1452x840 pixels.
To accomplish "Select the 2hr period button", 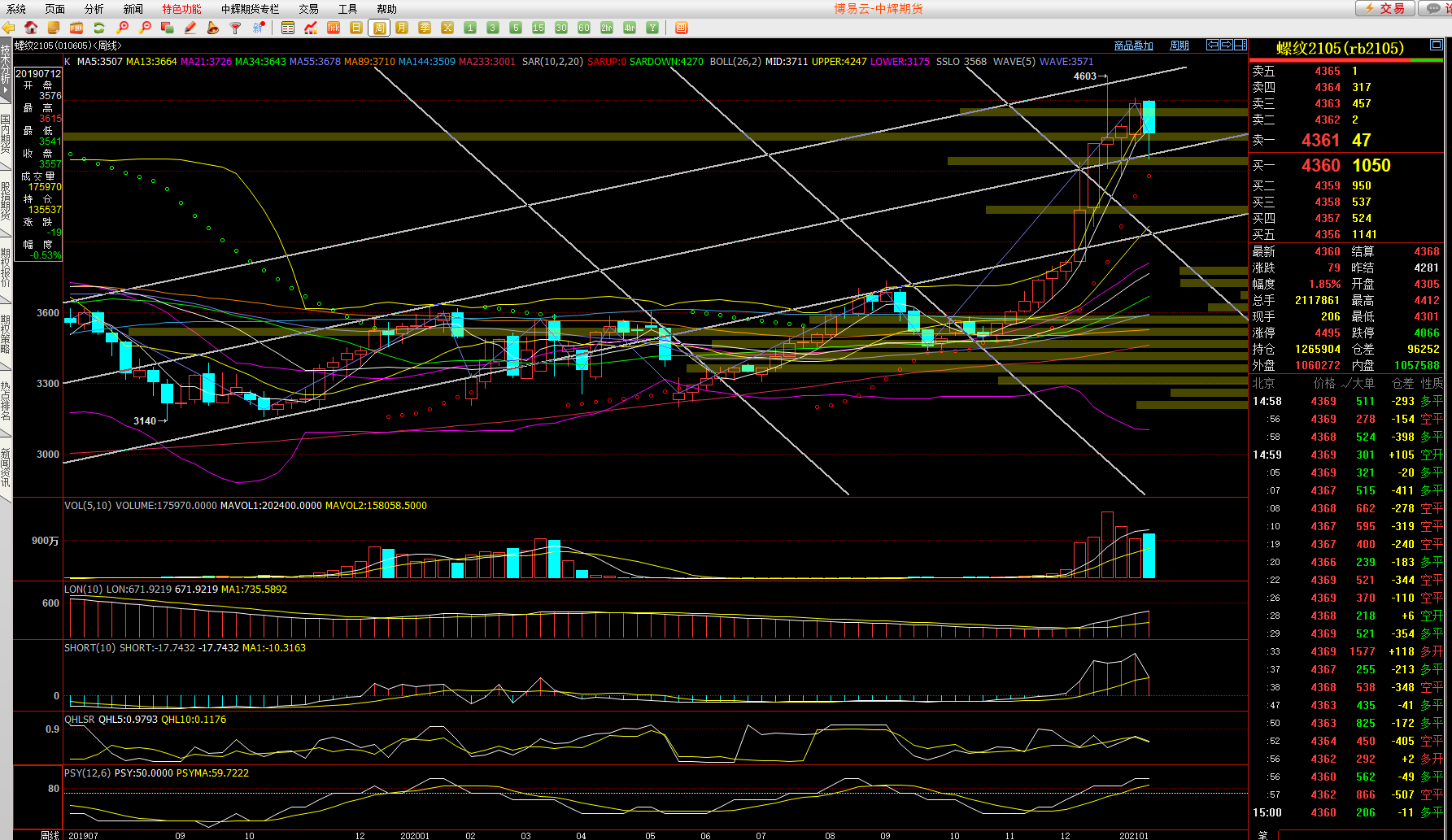I will point(607,28).
